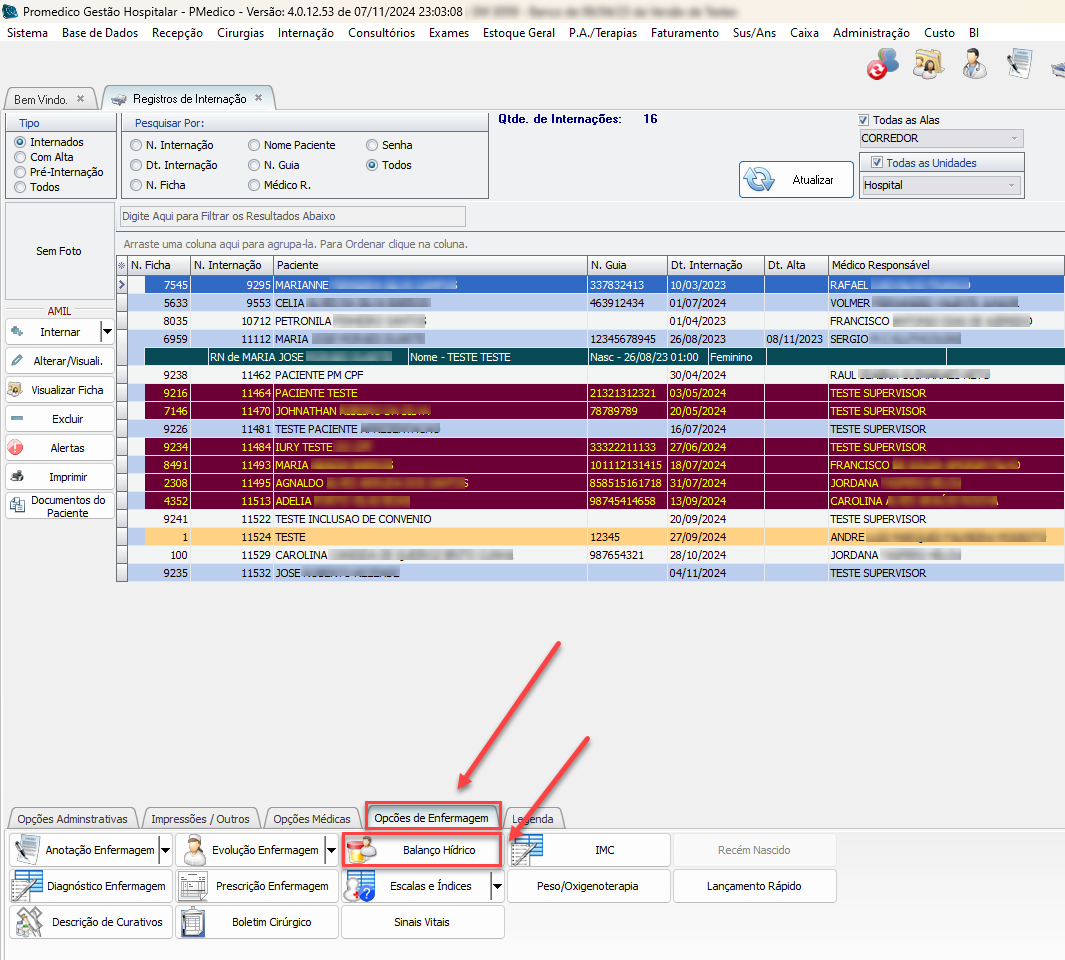1065x960 pixels.
Task: Select Nome Paciente search option
Action: click(x=255, y=145)
